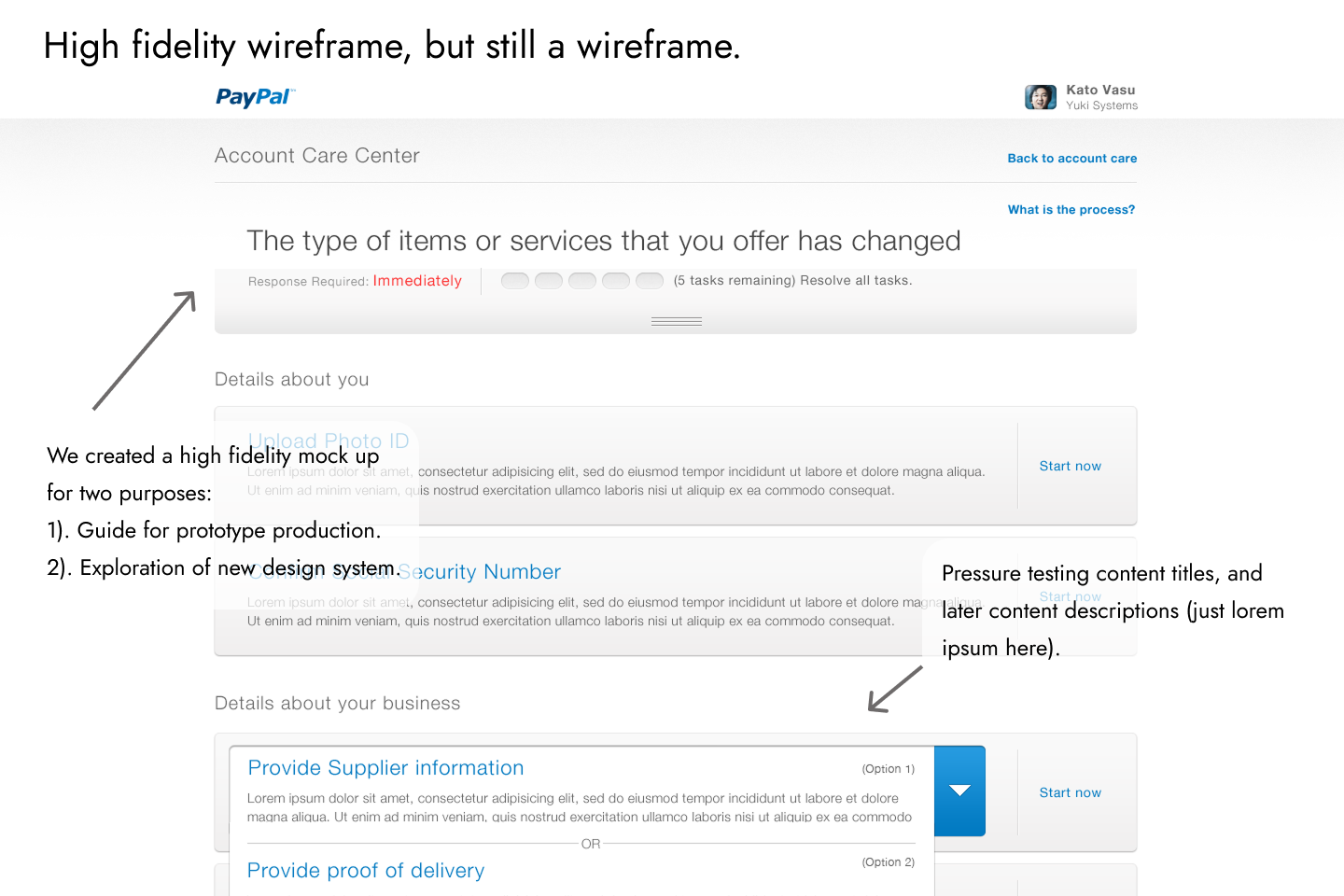Choose Provide Supplier information option
Image resolution: width=1344 pixels, height=896 pixels.
[385, 768]
